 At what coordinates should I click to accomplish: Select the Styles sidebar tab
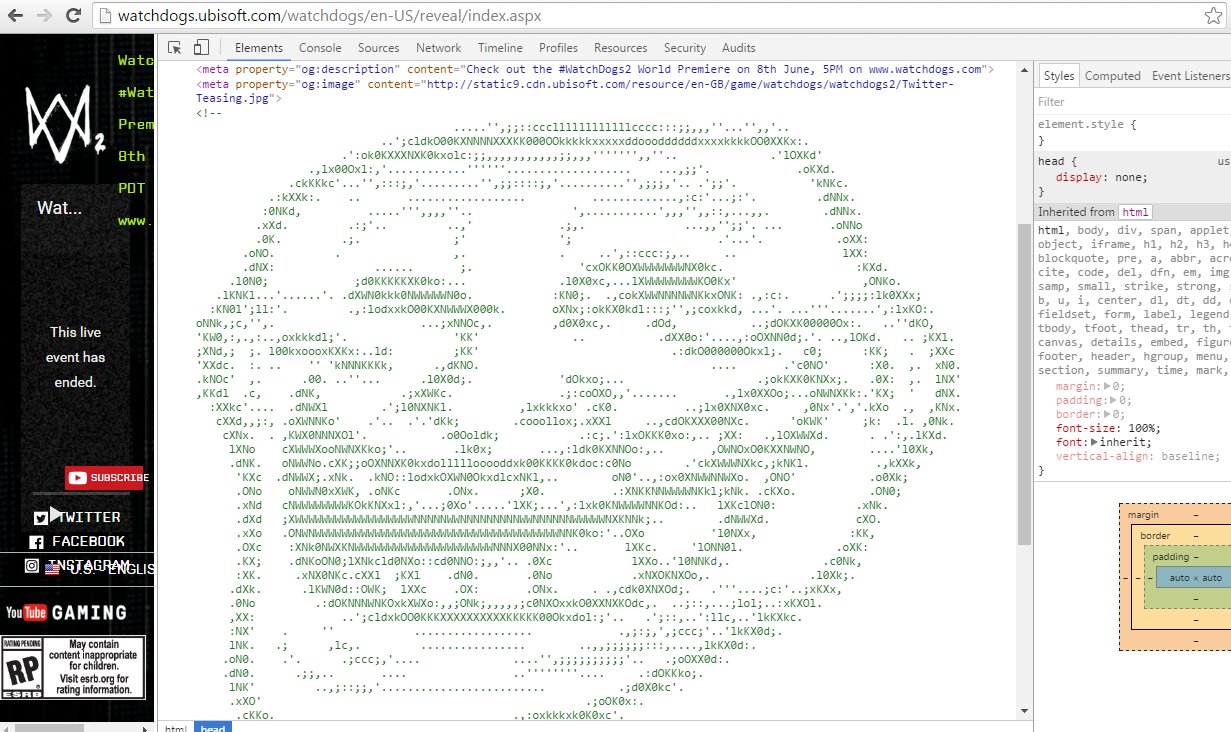tap(1059, 76)
